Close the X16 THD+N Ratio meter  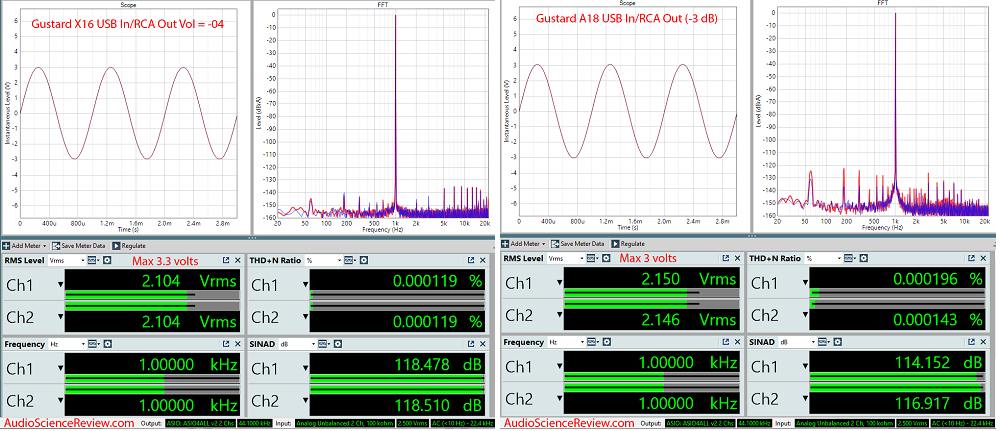pos(483,260)
